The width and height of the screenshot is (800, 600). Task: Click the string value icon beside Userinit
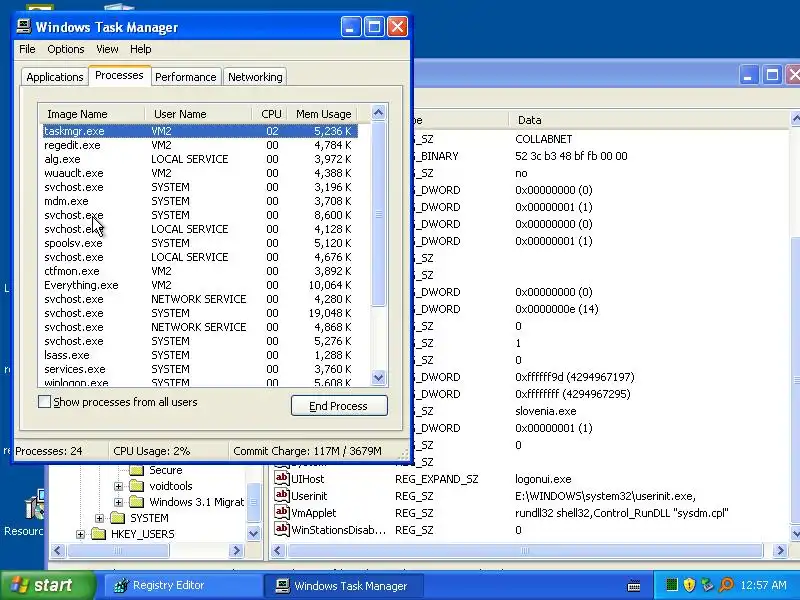282,495
